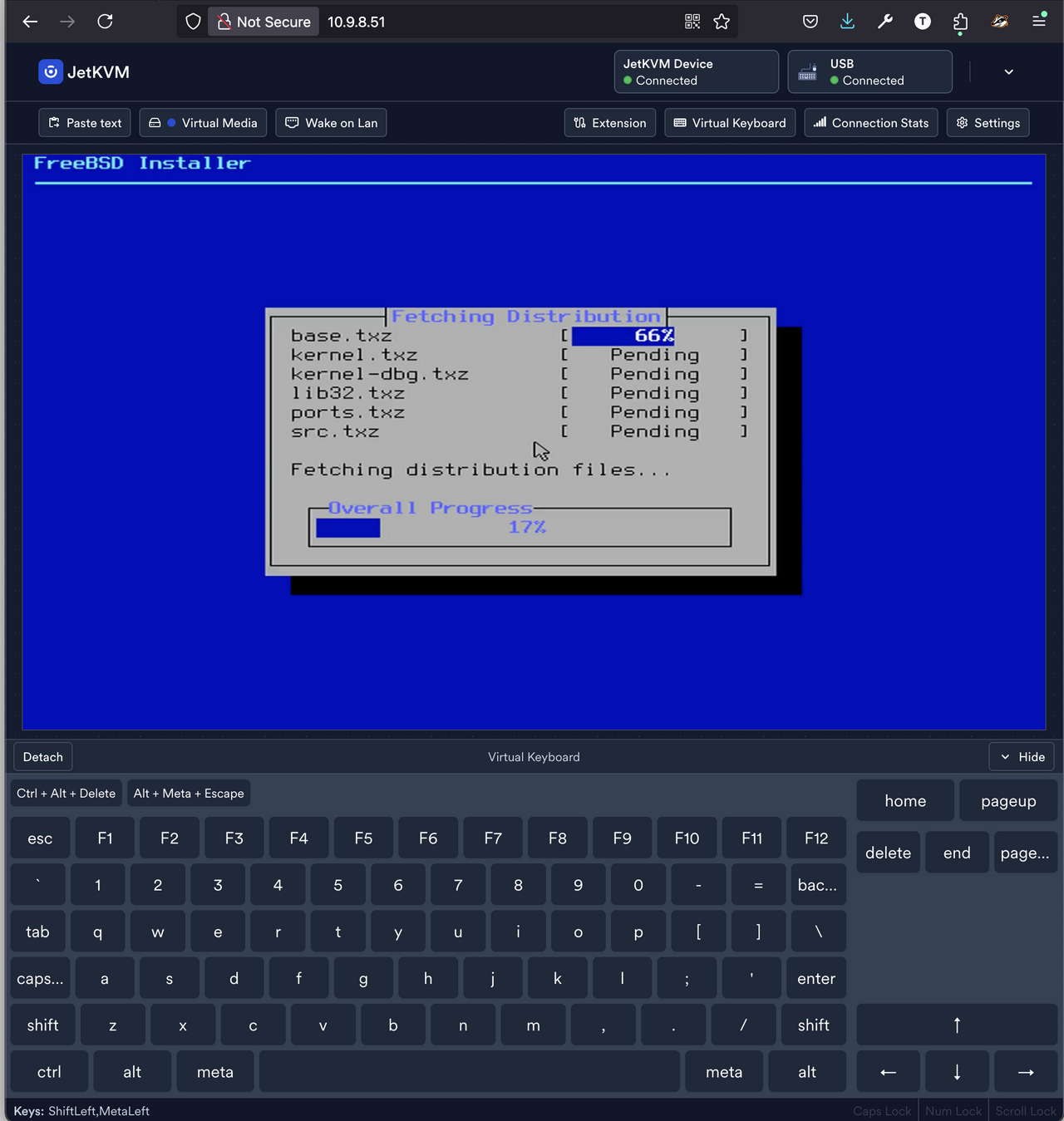
Task: Toggle the right shift key
Action: 814,1025
